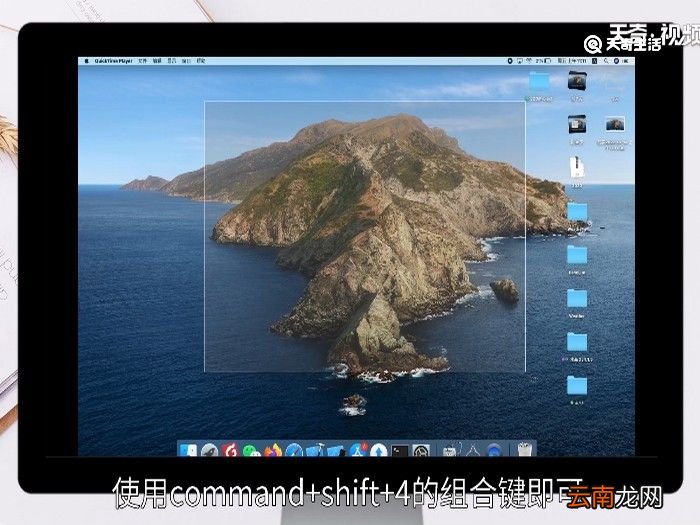
Task: Open Spotlight search magnifier in menu bar
Action: point(606,61)
